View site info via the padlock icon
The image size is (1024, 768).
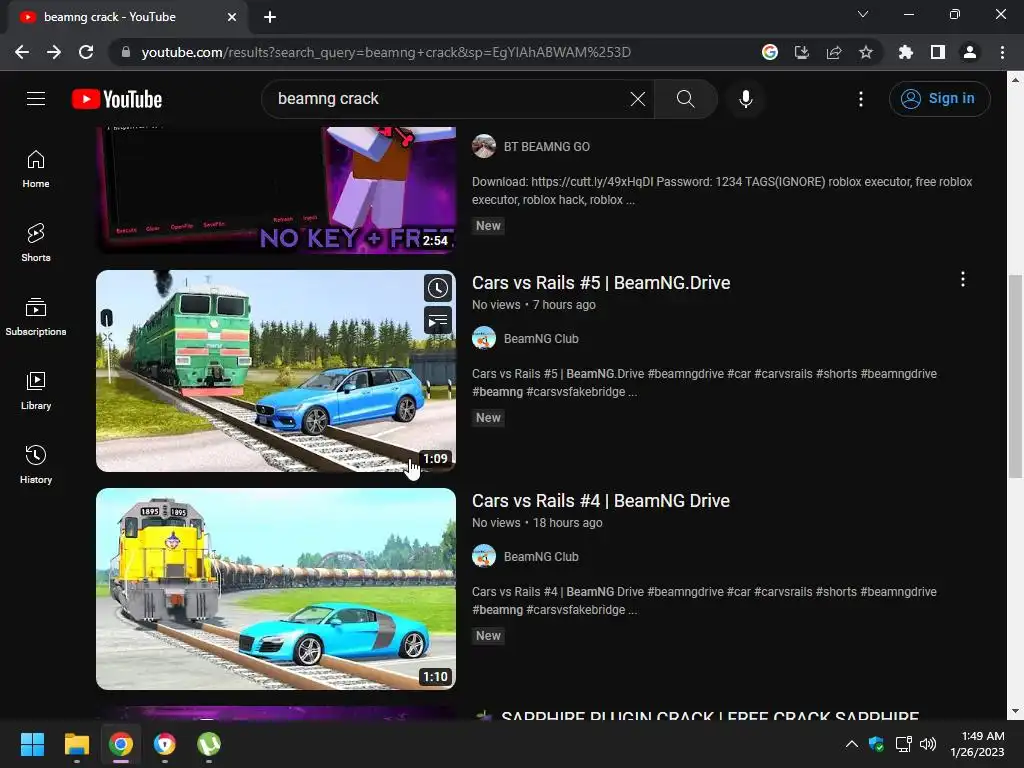(x=126, y=52)
